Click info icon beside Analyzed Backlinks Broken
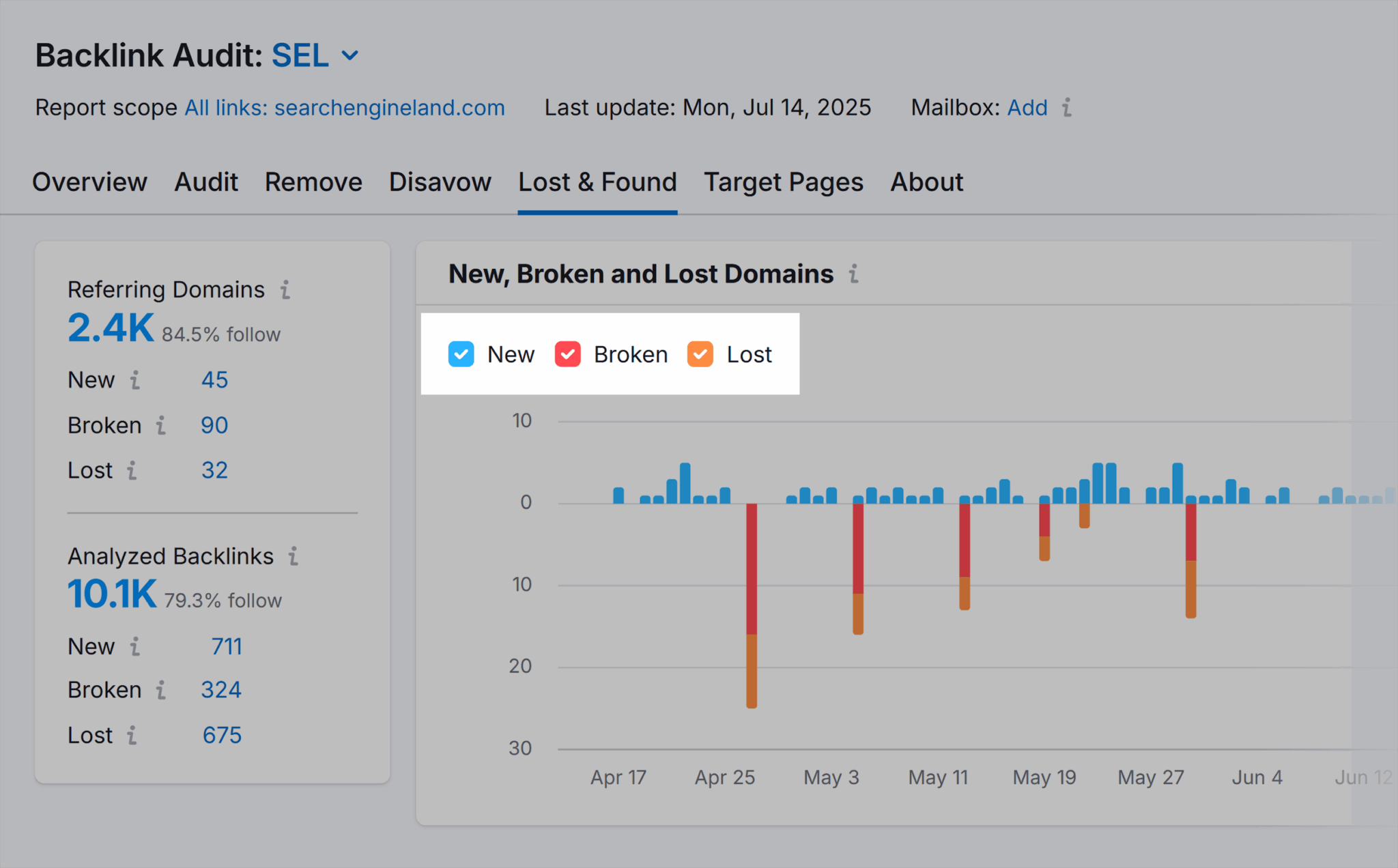1398x868 pixels. coord(161,691)
